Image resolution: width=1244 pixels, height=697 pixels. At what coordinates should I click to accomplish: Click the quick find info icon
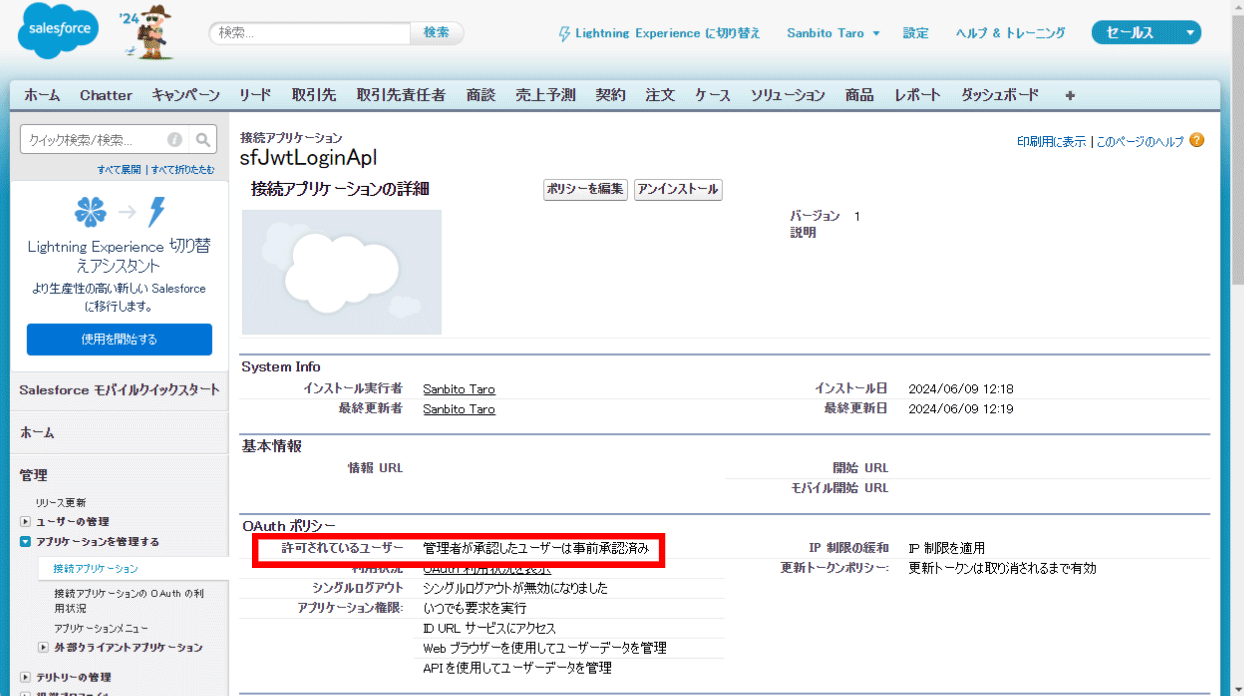(174, 140)
